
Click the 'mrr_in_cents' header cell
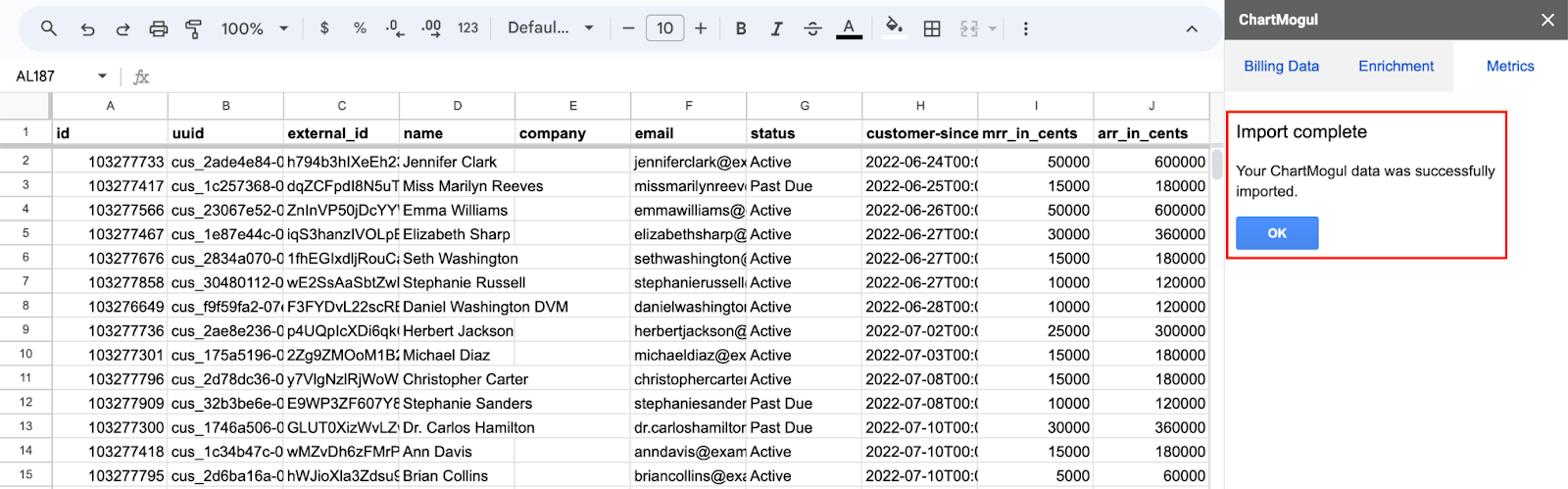pyautogui.click(x=1036, y=133)
